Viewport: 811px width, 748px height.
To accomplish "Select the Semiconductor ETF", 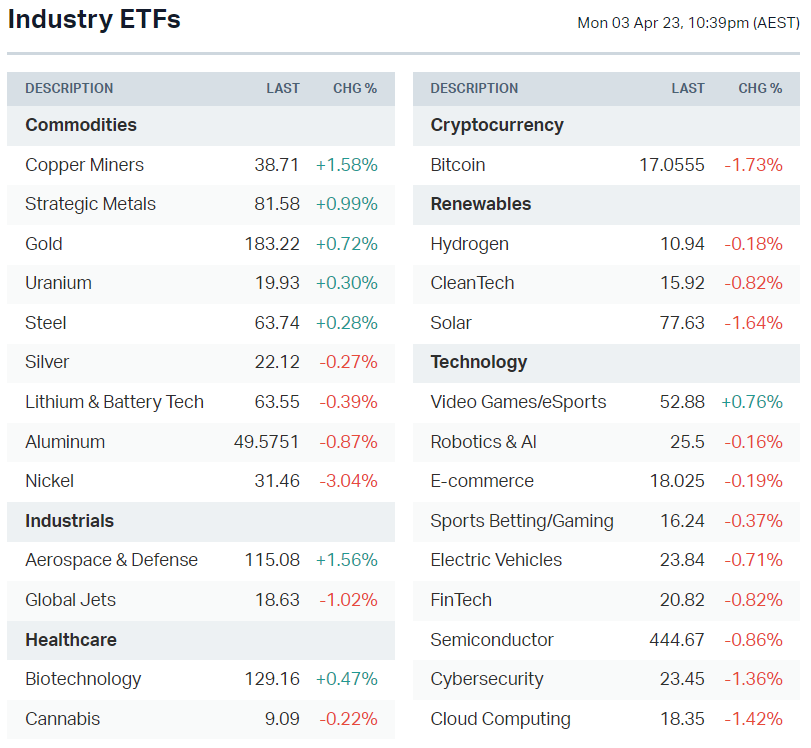I will (492, 640).
